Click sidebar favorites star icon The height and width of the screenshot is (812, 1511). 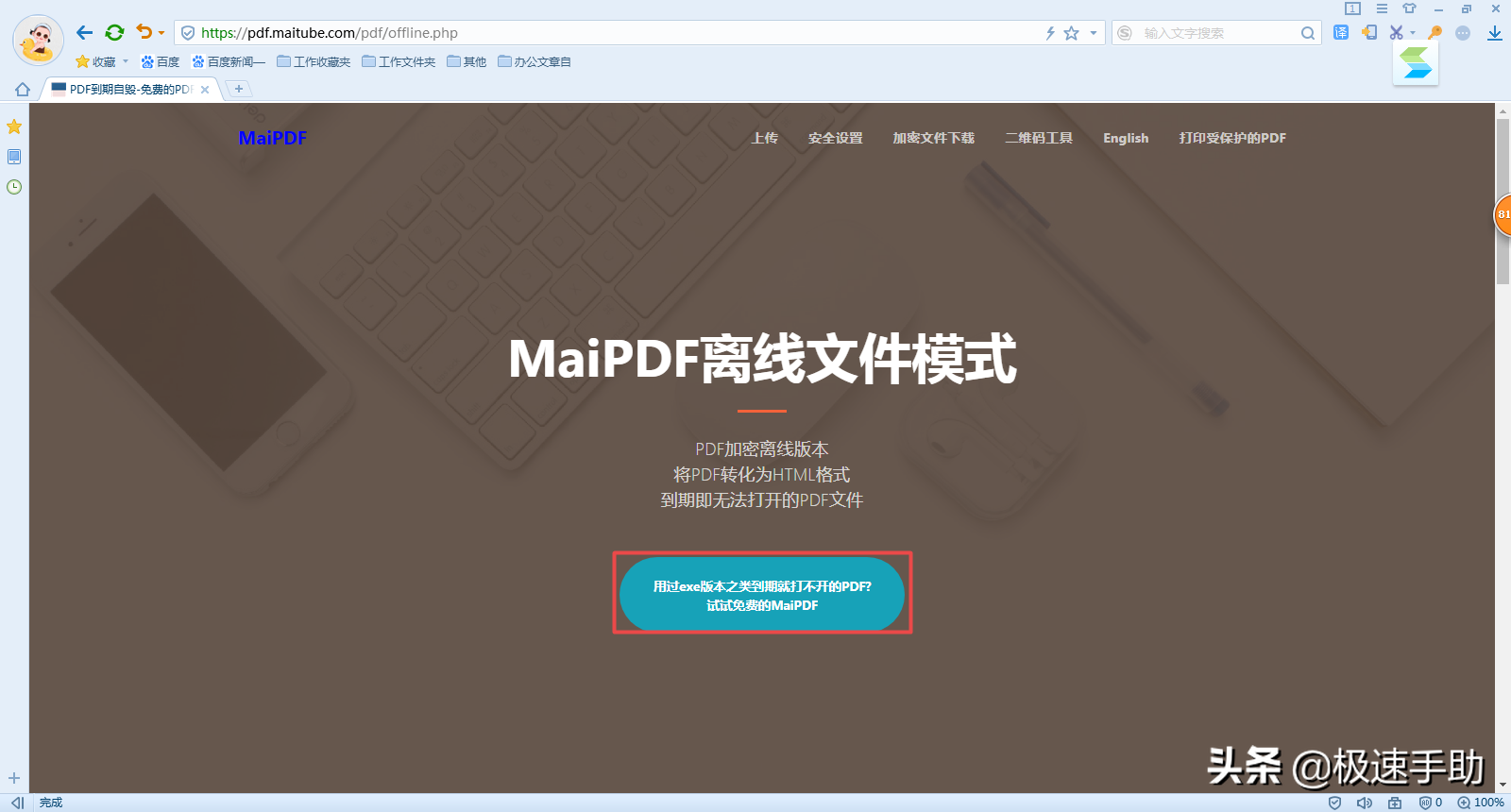tap(14, 127)
